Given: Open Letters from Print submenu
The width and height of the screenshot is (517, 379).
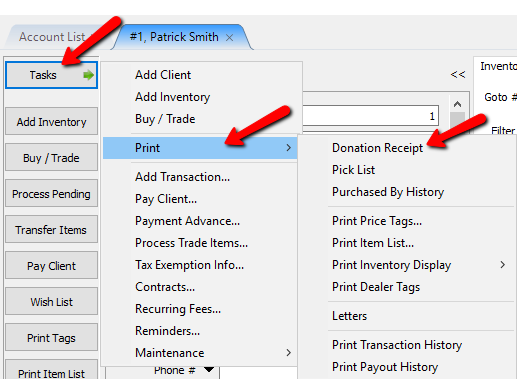Looking at the screenshot, I should tap(407, 316).
